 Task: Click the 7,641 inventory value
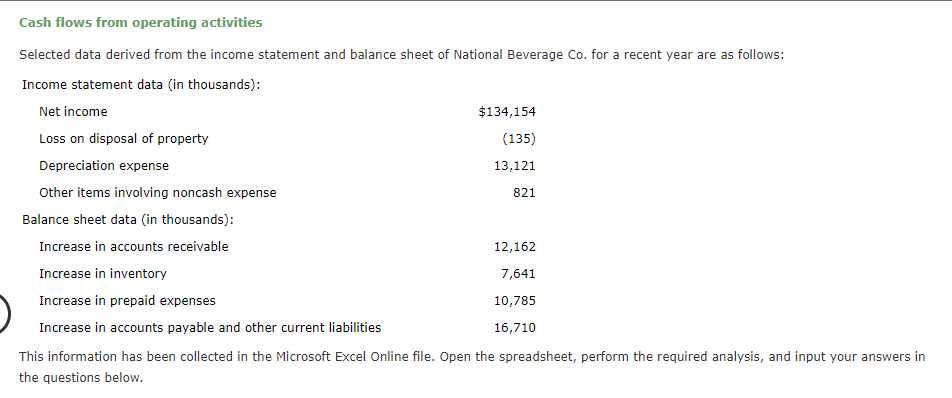[x=518, y=274]
